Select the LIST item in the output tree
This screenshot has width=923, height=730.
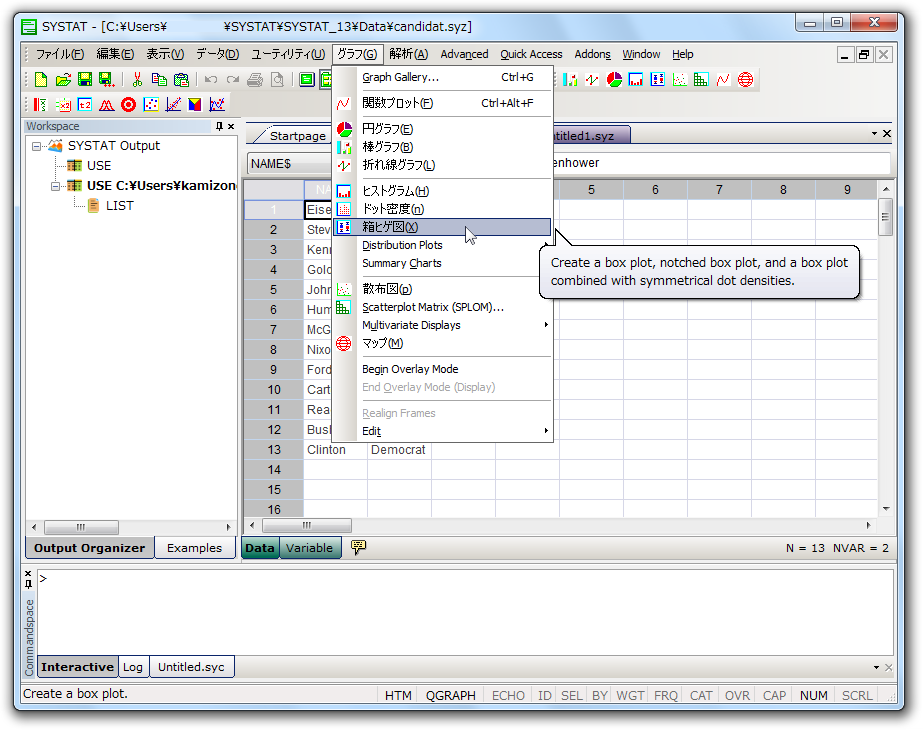click(x=119, y=205)
